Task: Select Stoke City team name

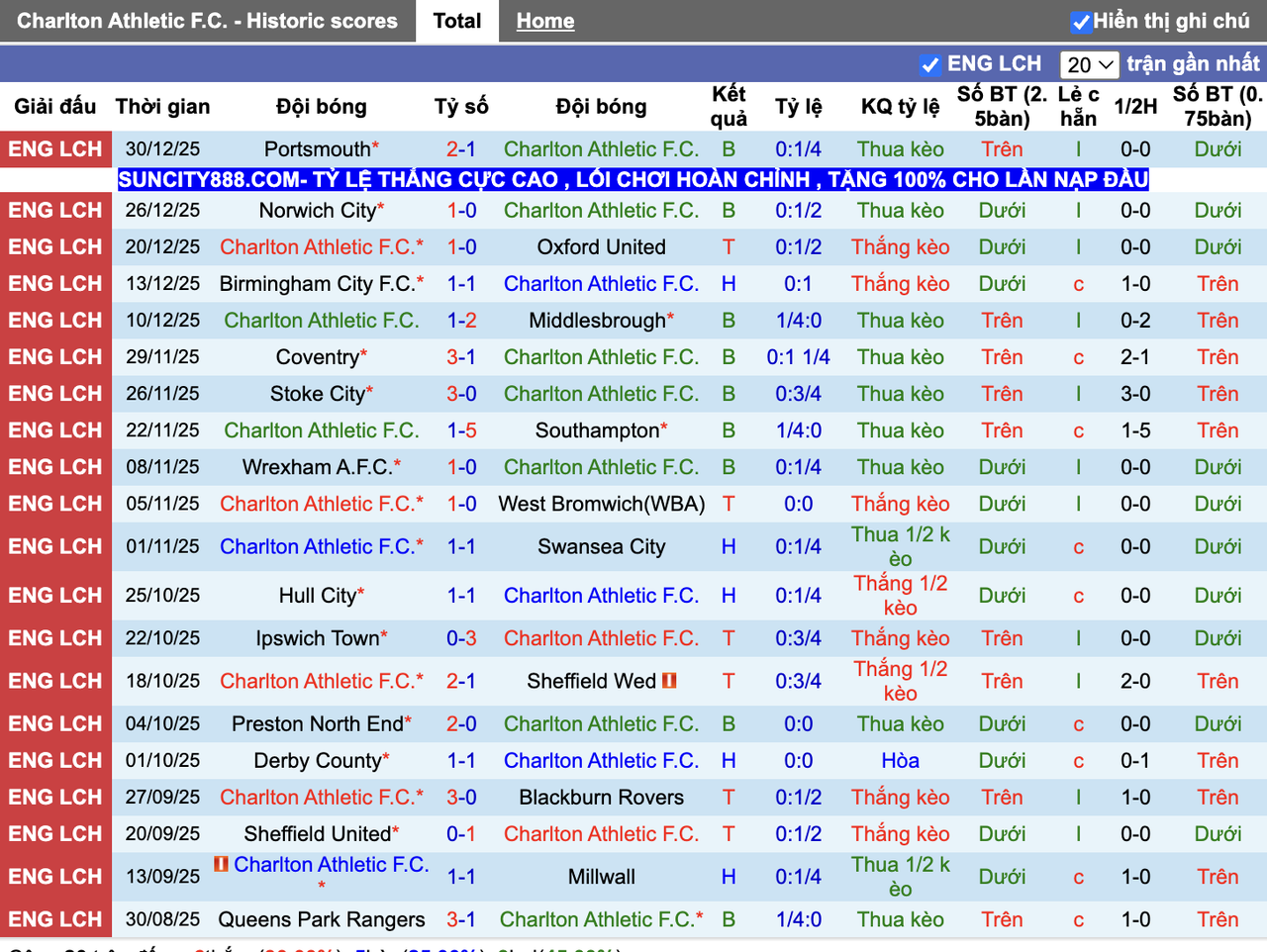Action: point(318,394)
